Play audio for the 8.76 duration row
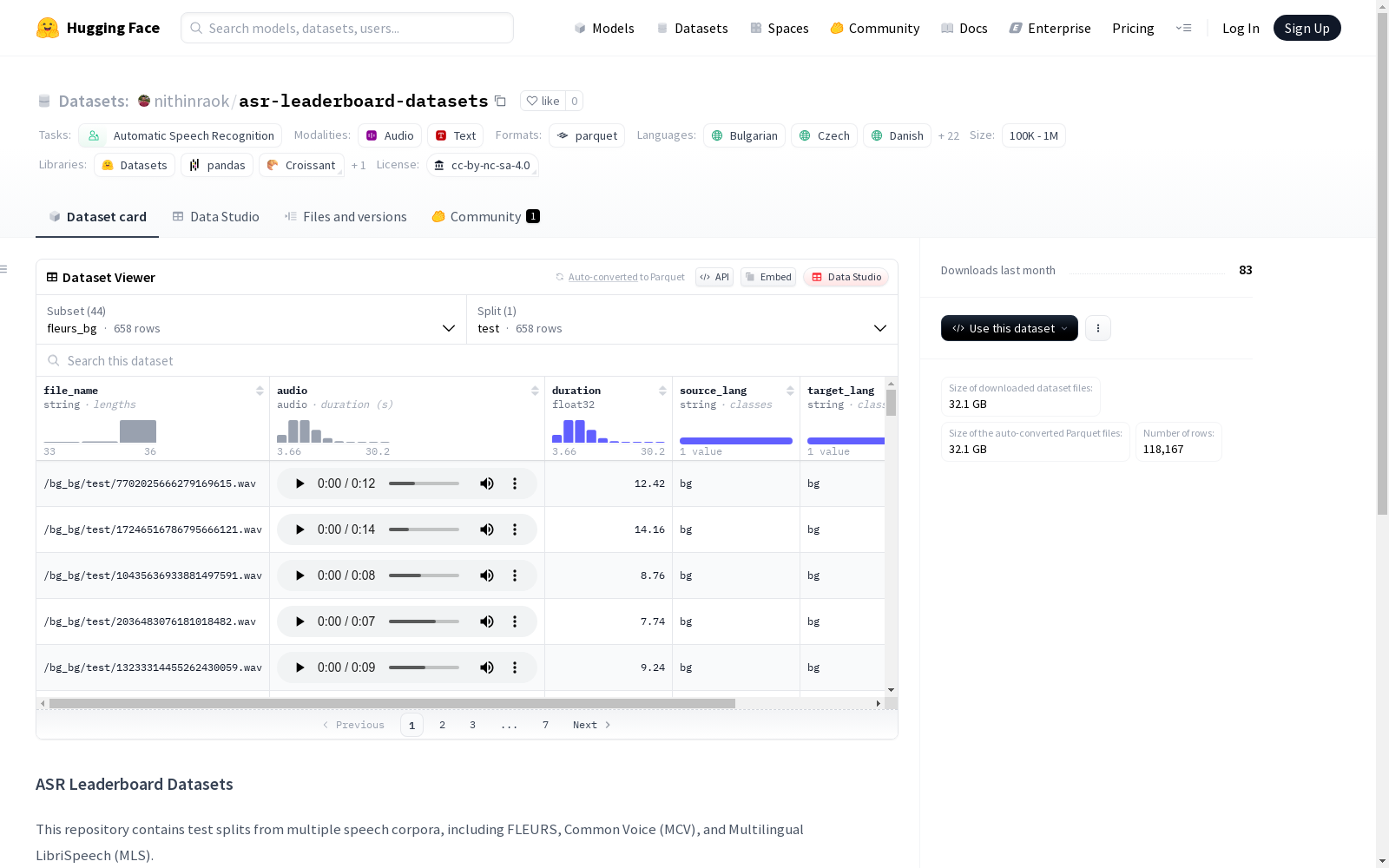This screenshot has height=868, width=1389. (x=300, y=575)
